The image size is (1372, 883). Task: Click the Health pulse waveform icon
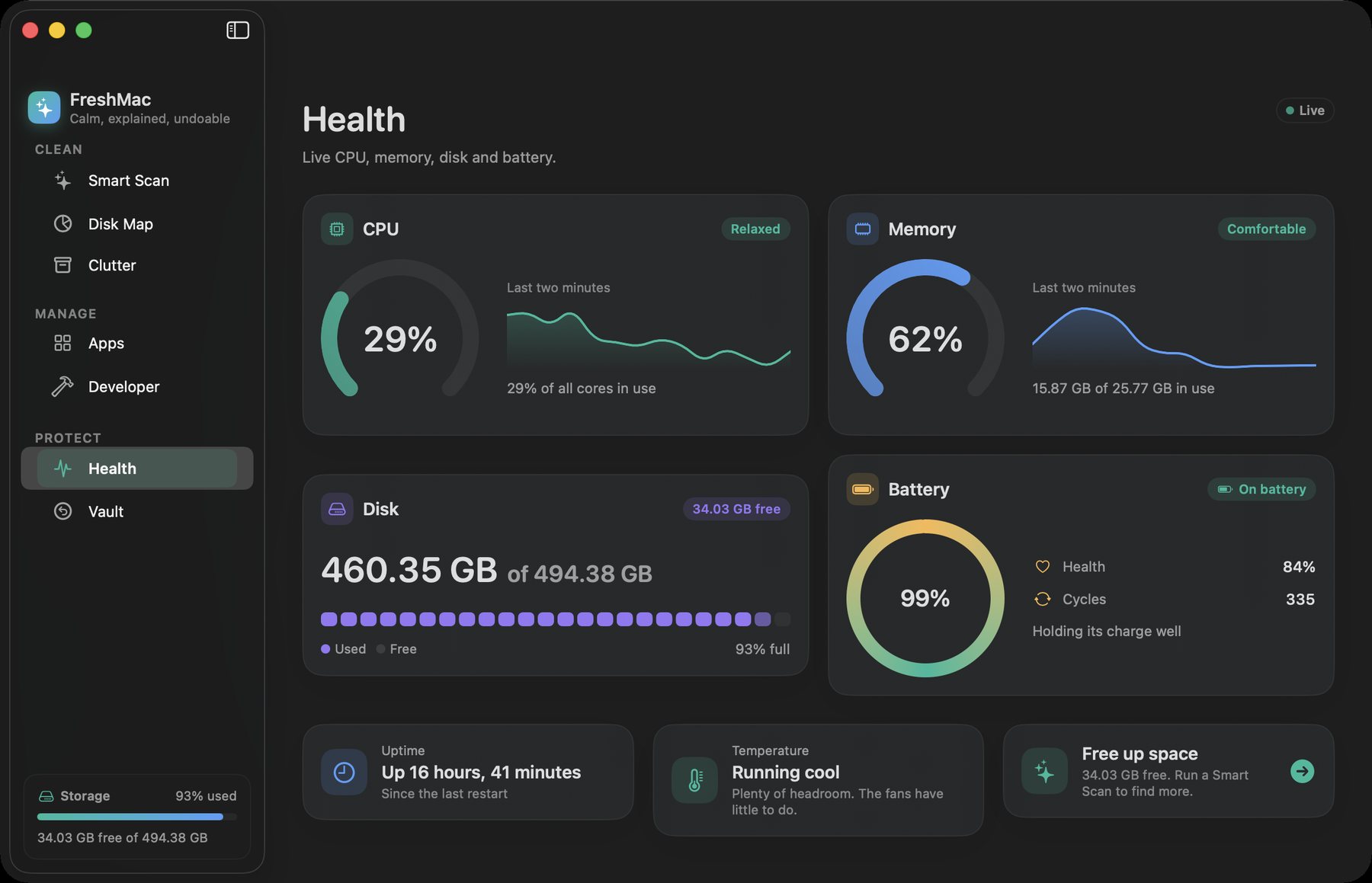(63, 469)
